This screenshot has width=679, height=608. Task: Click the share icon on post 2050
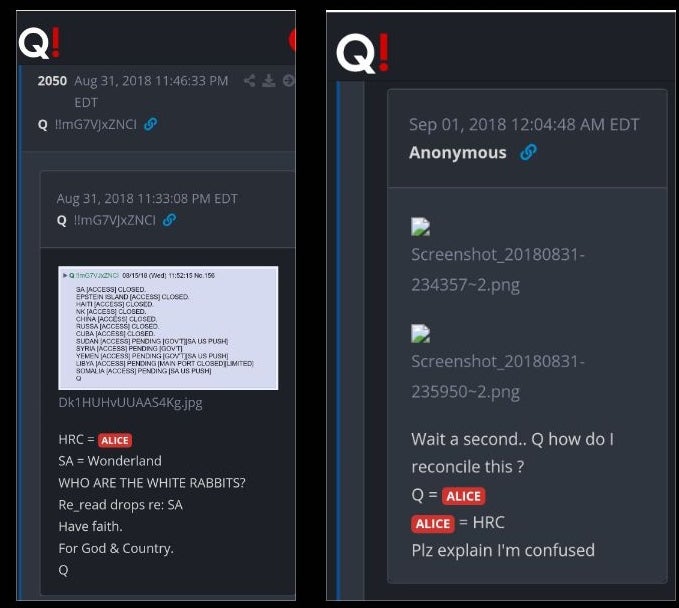249,81
